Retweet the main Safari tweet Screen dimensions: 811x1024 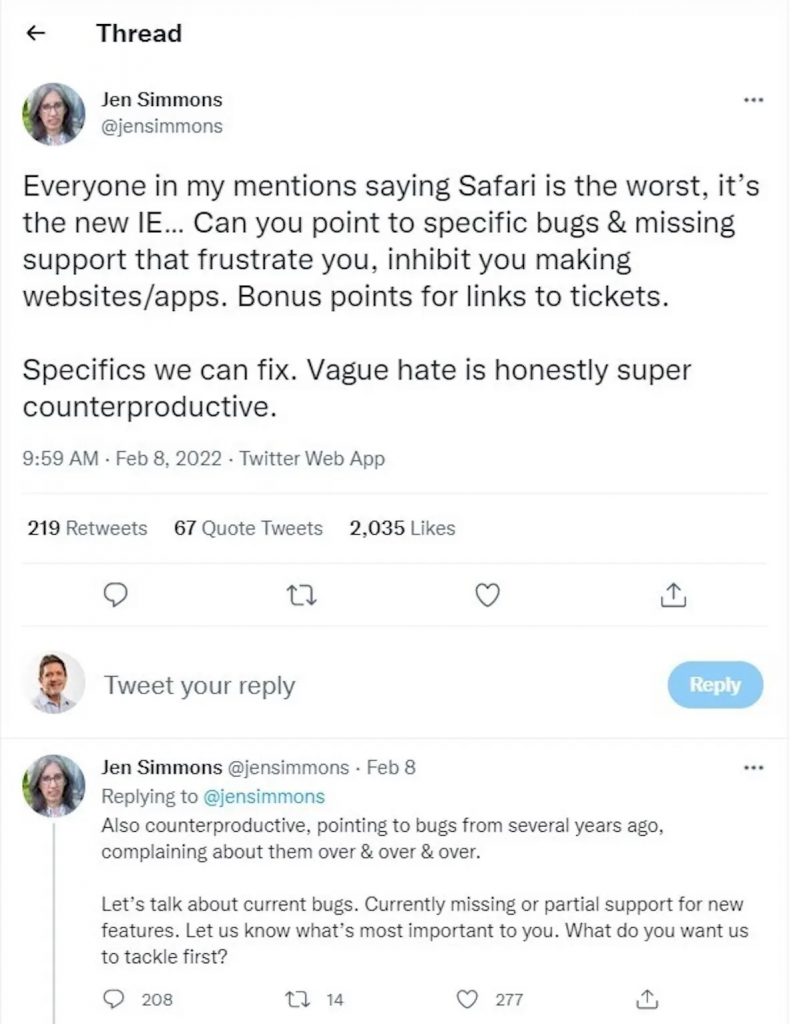pos(299,596)
